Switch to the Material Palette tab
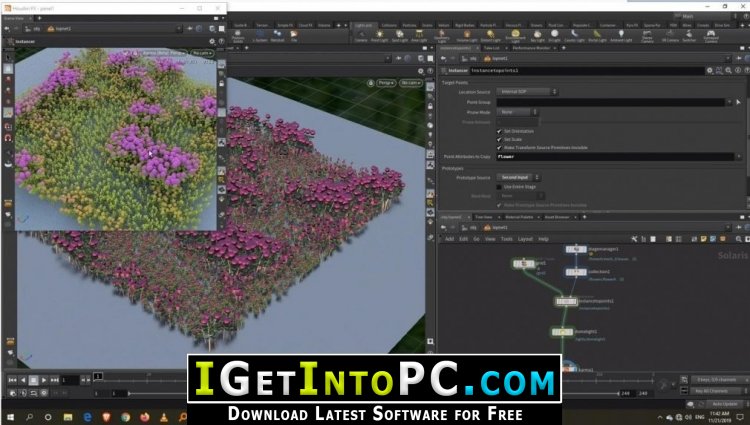The width and height of the screenshot is (750, 425). [519, 217]
